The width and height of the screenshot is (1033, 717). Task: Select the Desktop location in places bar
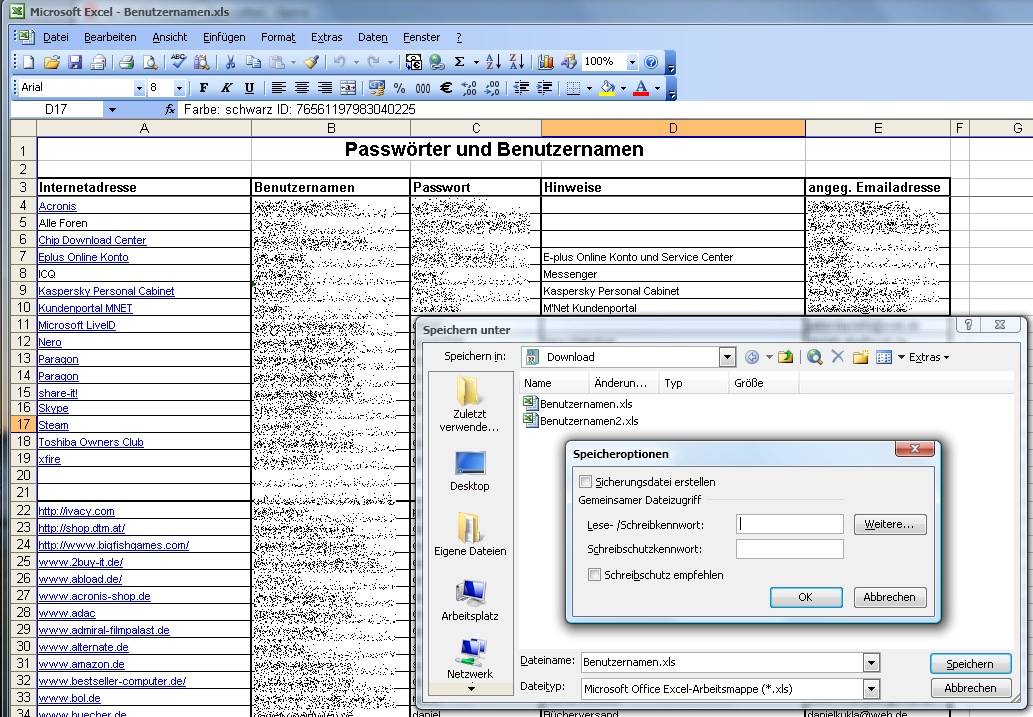coord(470,472)
